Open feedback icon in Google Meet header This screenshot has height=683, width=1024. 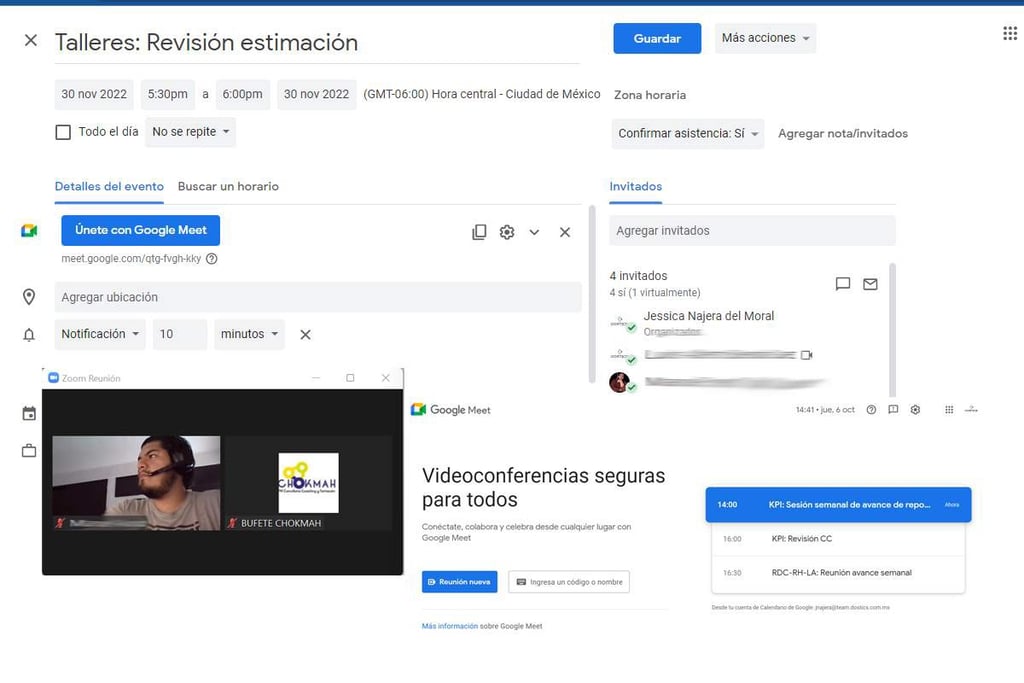click(x=893, y=409)
